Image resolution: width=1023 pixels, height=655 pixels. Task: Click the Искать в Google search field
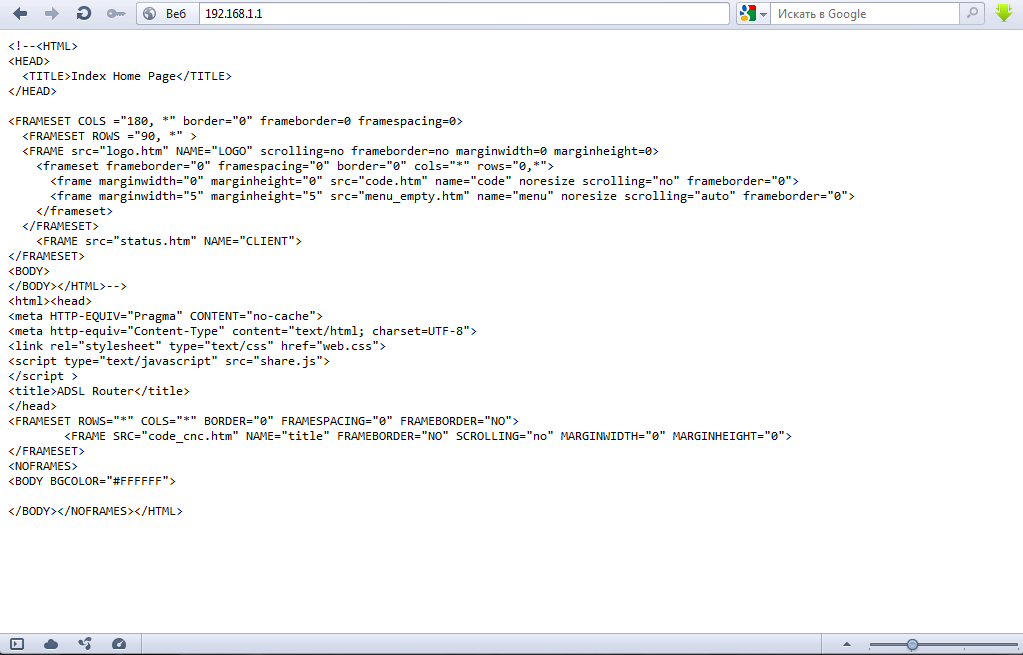[x=865, y=14]
